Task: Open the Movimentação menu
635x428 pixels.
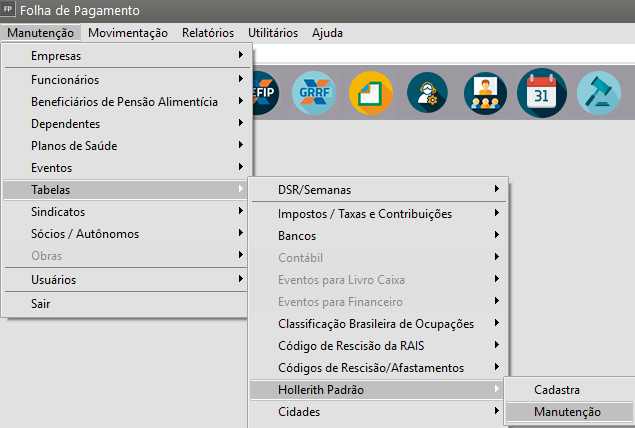Action: point(128,32)
